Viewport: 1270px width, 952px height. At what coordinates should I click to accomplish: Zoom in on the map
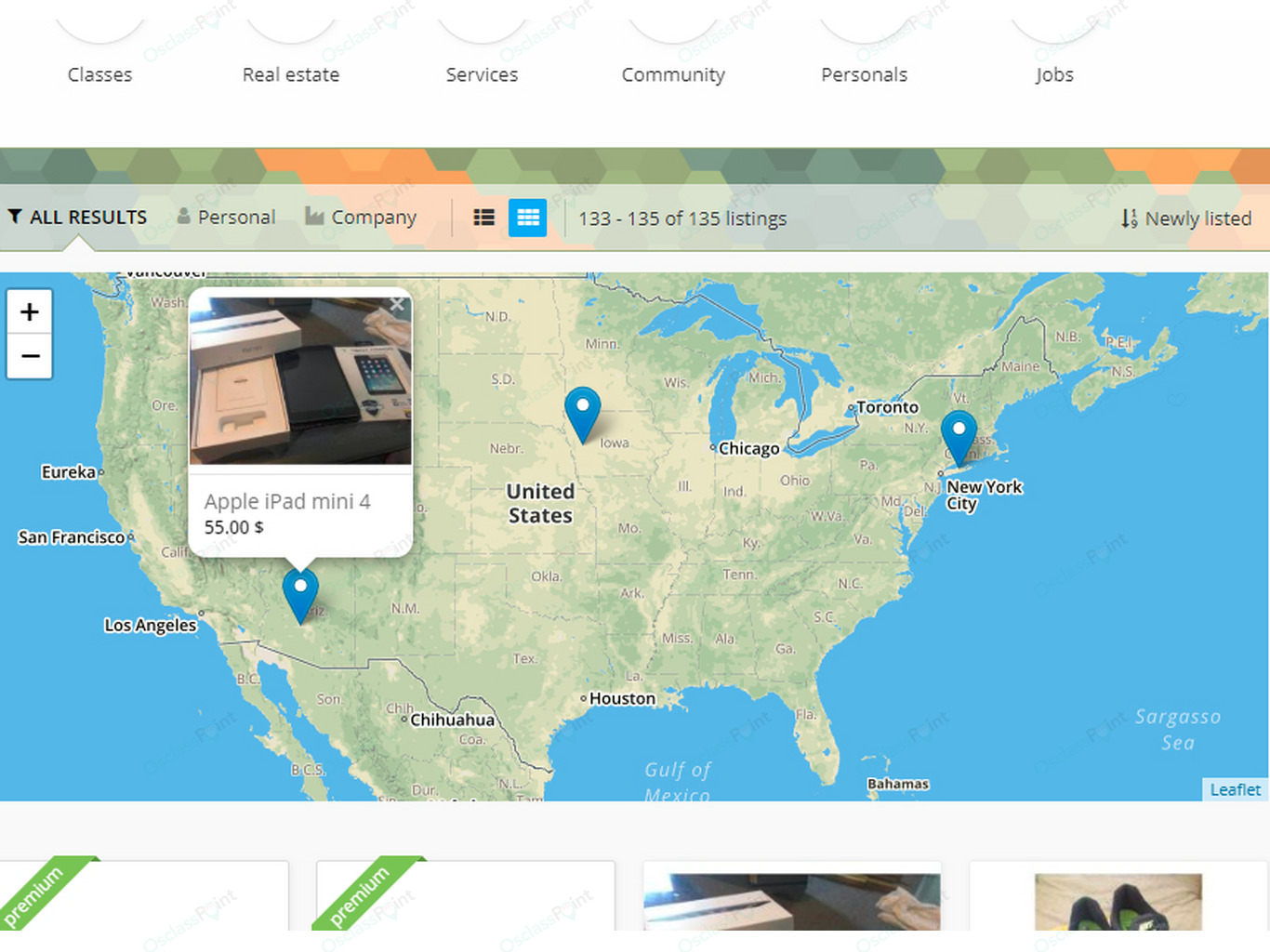pos(30,311)
